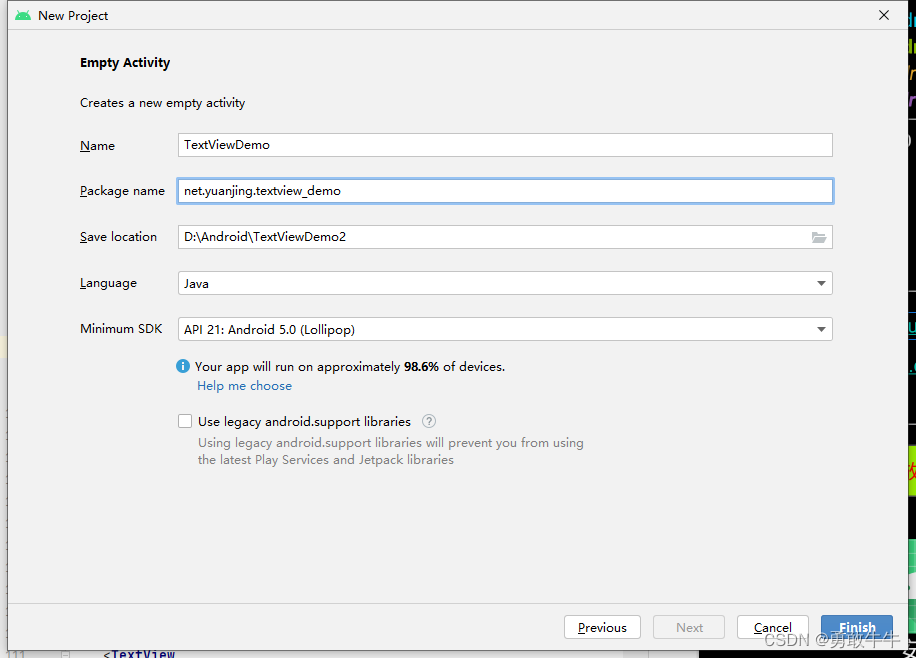The height and width of the screenshot is (658, 916).
Task: Click the Cancel button
Action: point(772,628)
